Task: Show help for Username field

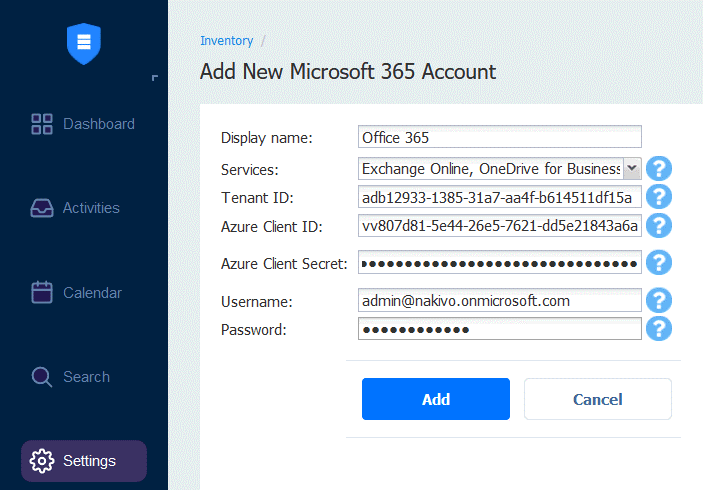Action: tap(659, 300)
